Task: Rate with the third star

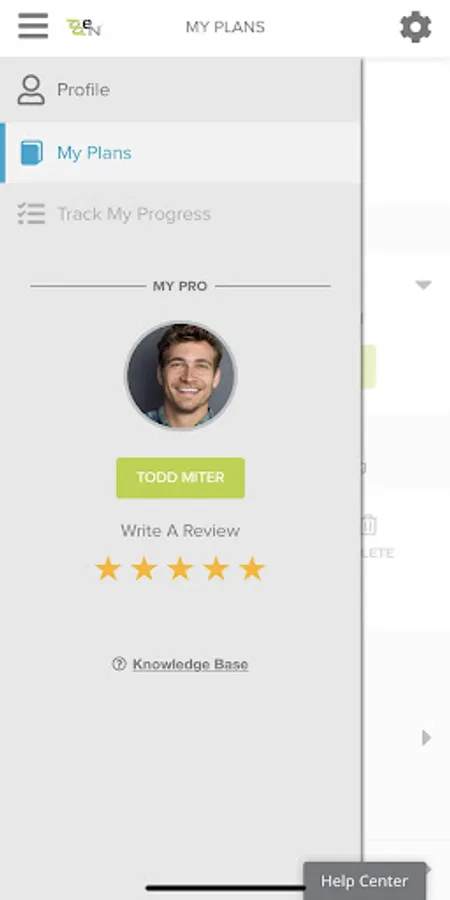Action: point(180,569)
